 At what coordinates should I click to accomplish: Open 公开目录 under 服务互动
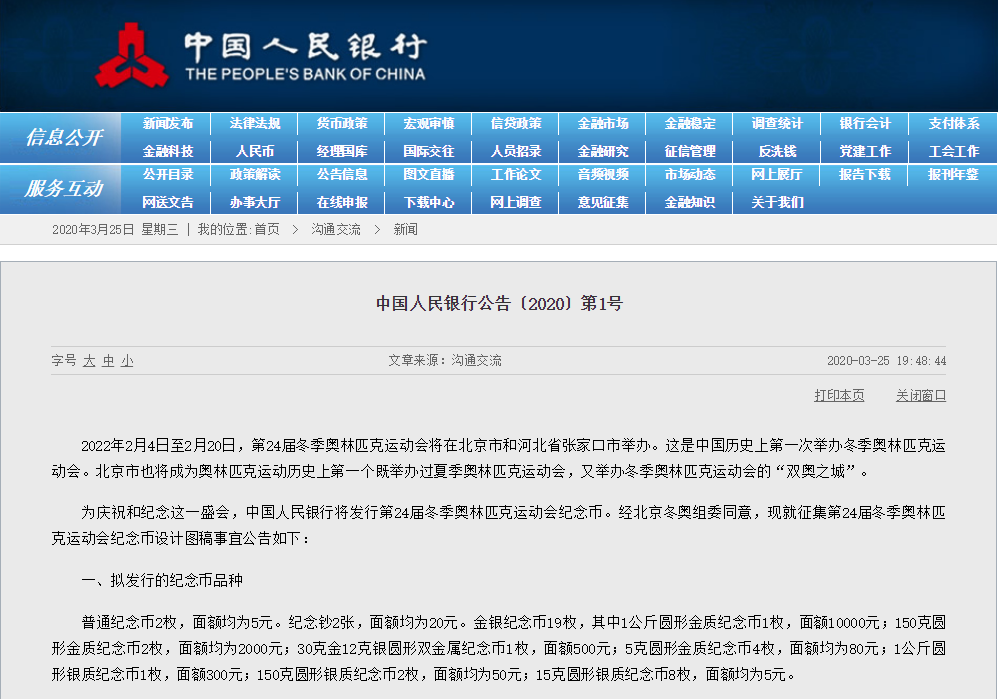coord(167,174)
